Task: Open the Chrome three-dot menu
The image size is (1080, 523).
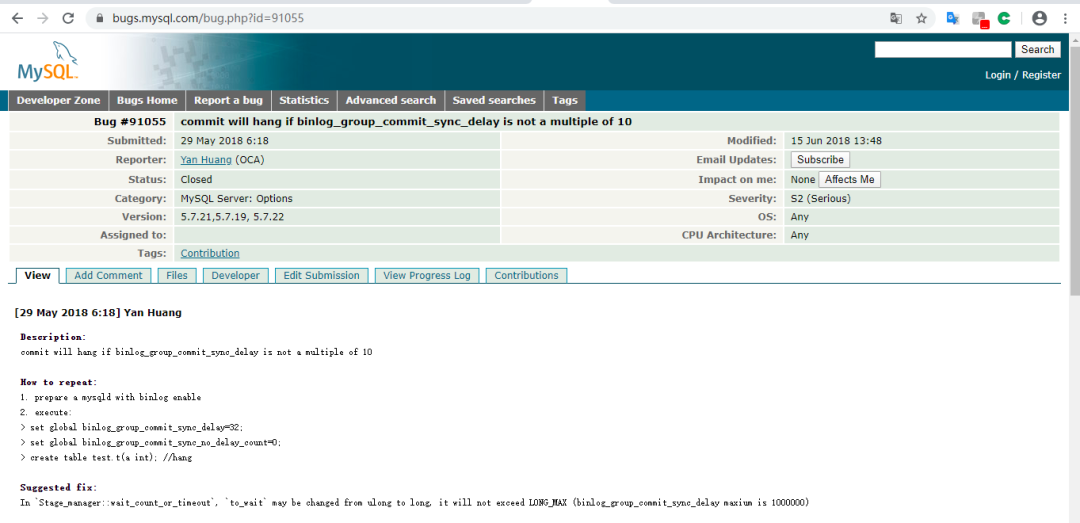Action: click(1065, 19)
